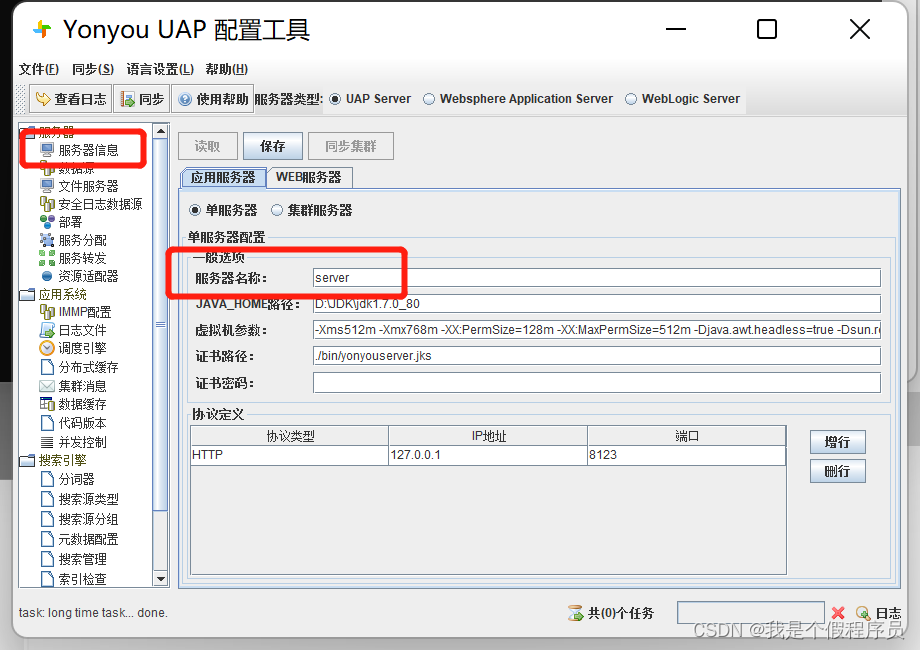
Task: Click the 保存 button
Action: 273,146
